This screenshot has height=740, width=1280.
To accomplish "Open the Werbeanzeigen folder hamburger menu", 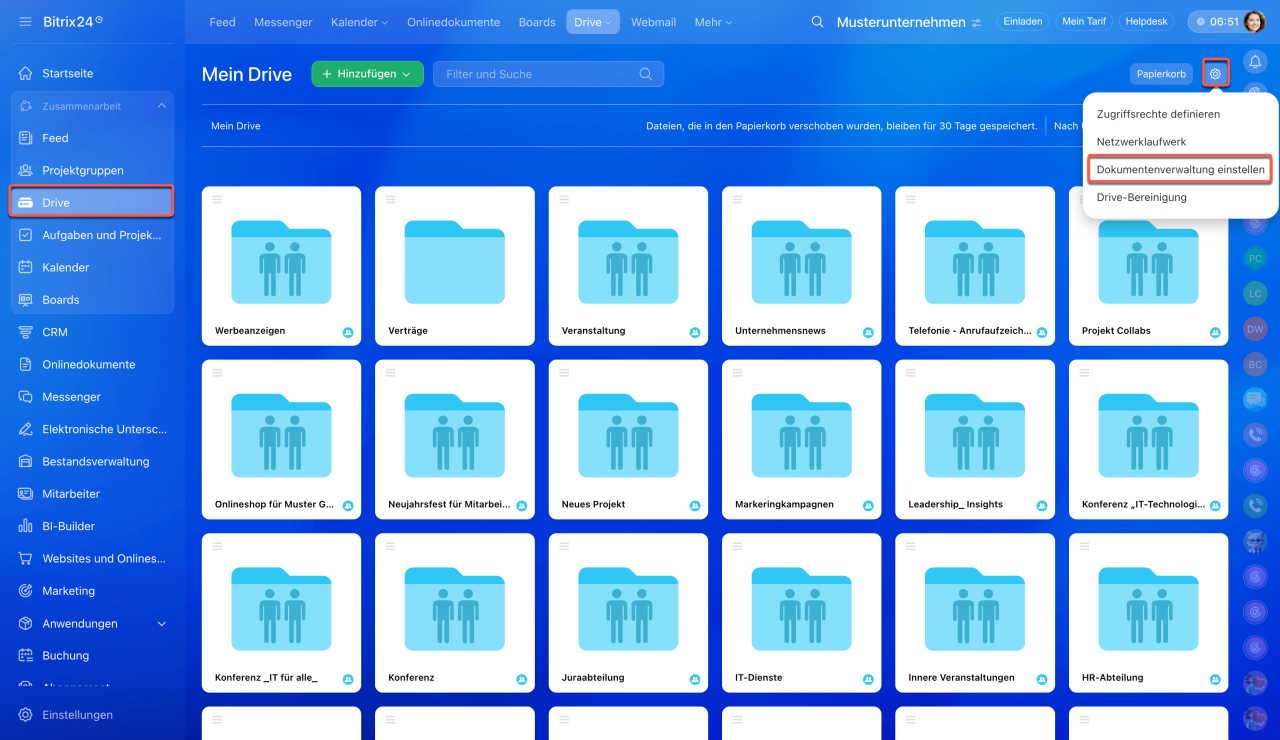I will click(217, 199).
